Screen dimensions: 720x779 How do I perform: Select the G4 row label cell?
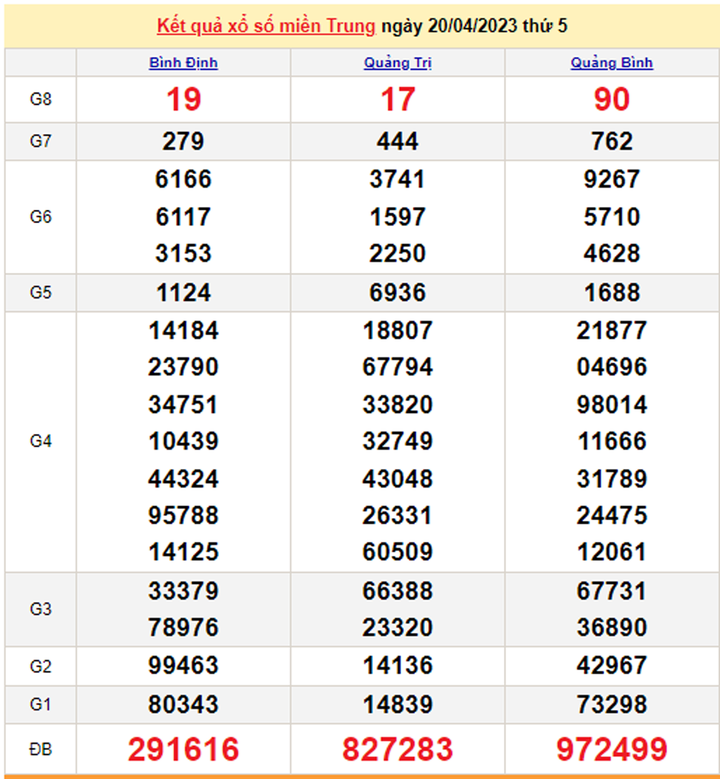(x=40, y=441)
